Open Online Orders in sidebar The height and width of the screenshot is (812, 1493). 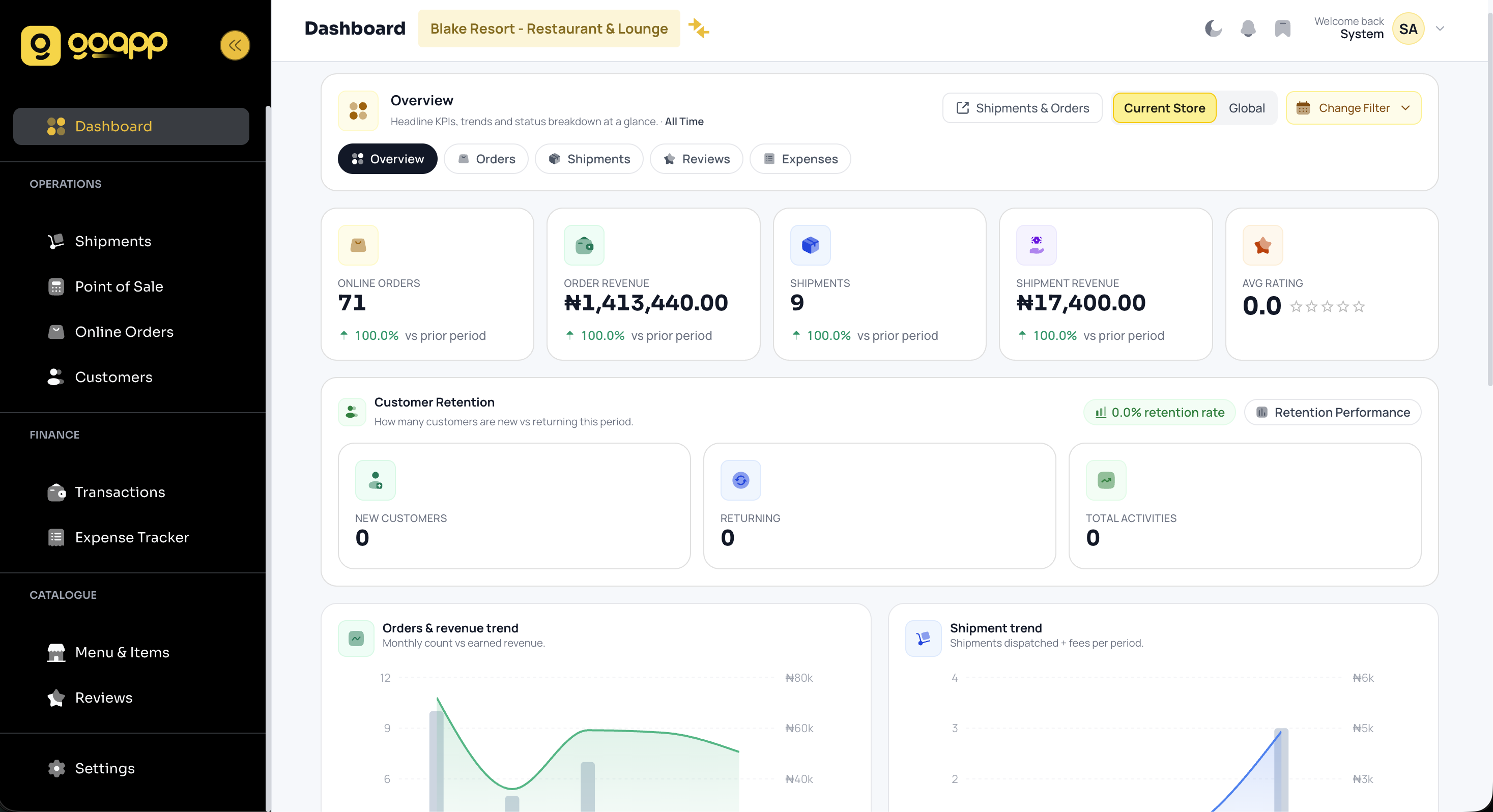(x=131, y=332)
